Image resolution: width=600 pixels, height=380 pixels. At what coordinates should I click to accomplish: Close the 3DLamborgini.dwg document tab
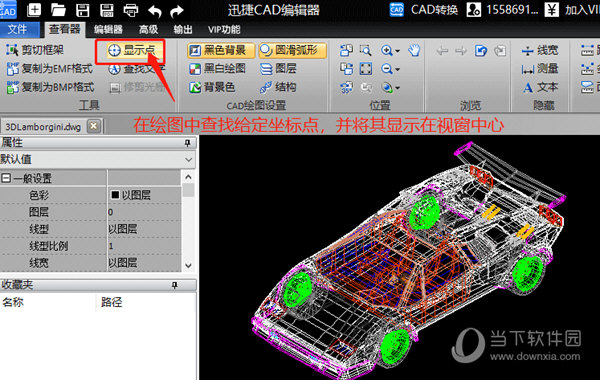point(94,126)
